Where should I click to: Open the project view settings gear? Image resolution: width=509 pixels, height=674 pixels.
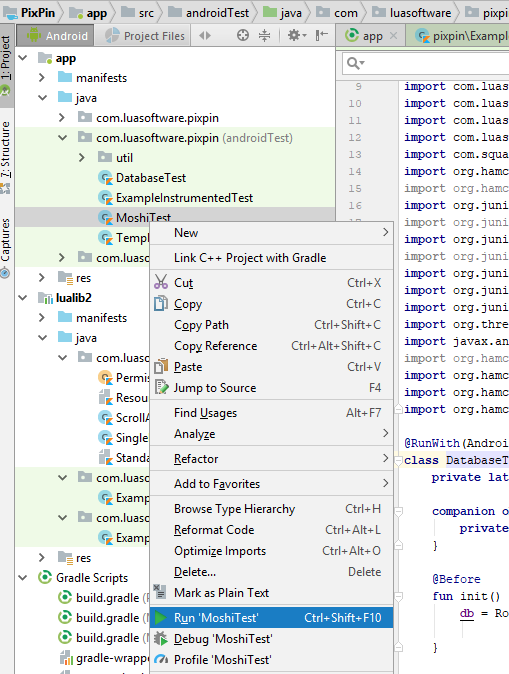coord(297,35)
